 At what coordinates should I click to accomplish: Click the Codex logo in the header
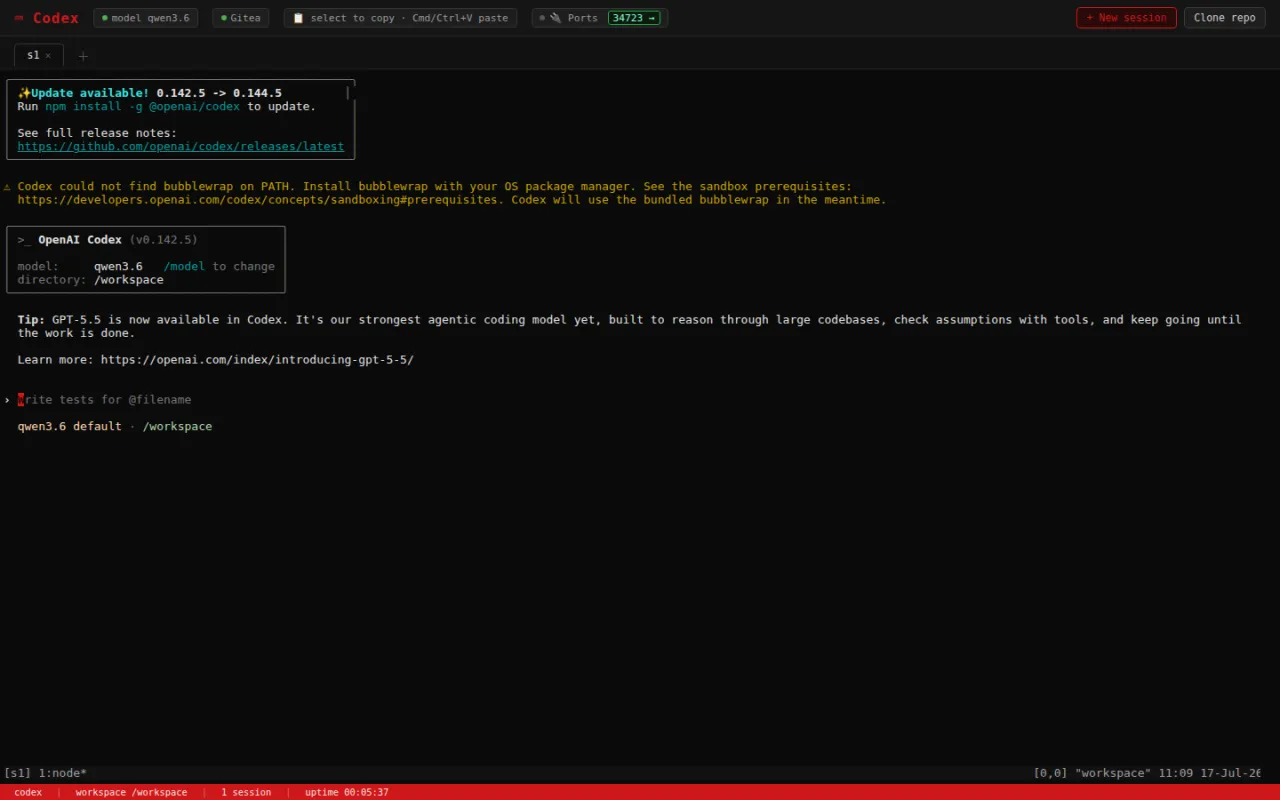click(46, 18)
